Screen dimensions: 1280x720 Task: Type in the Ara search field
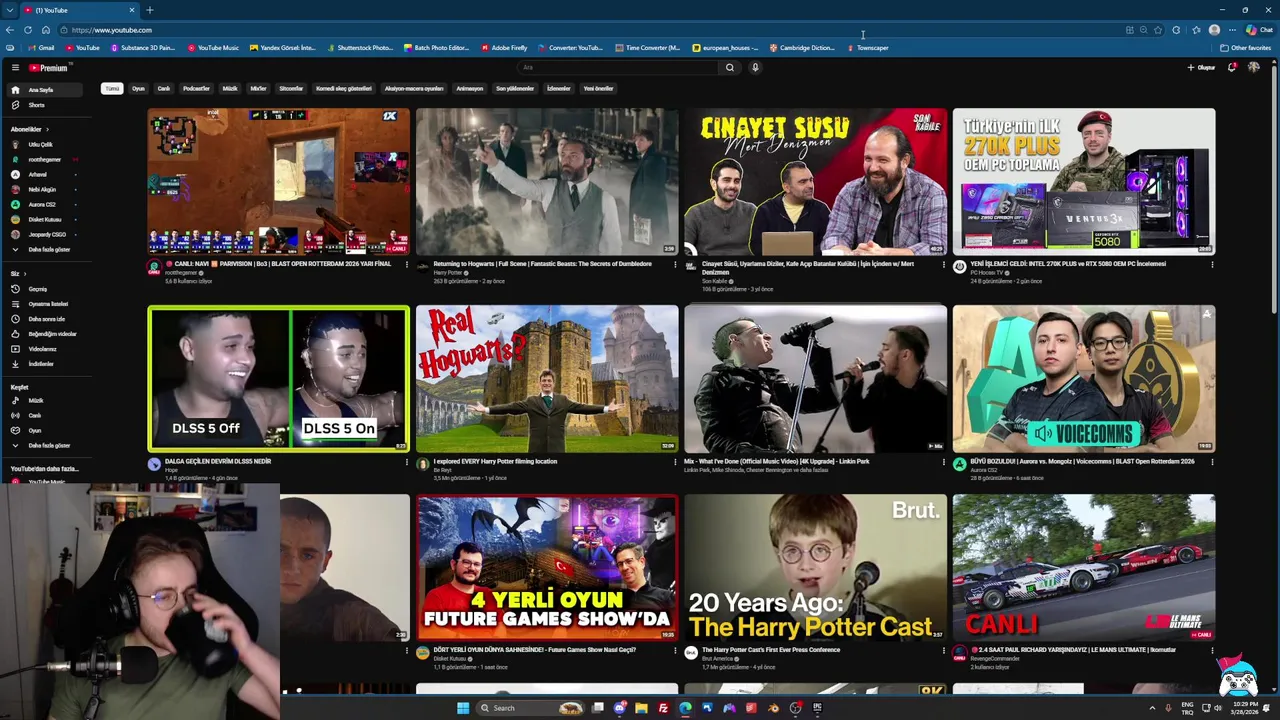point(618,68)
